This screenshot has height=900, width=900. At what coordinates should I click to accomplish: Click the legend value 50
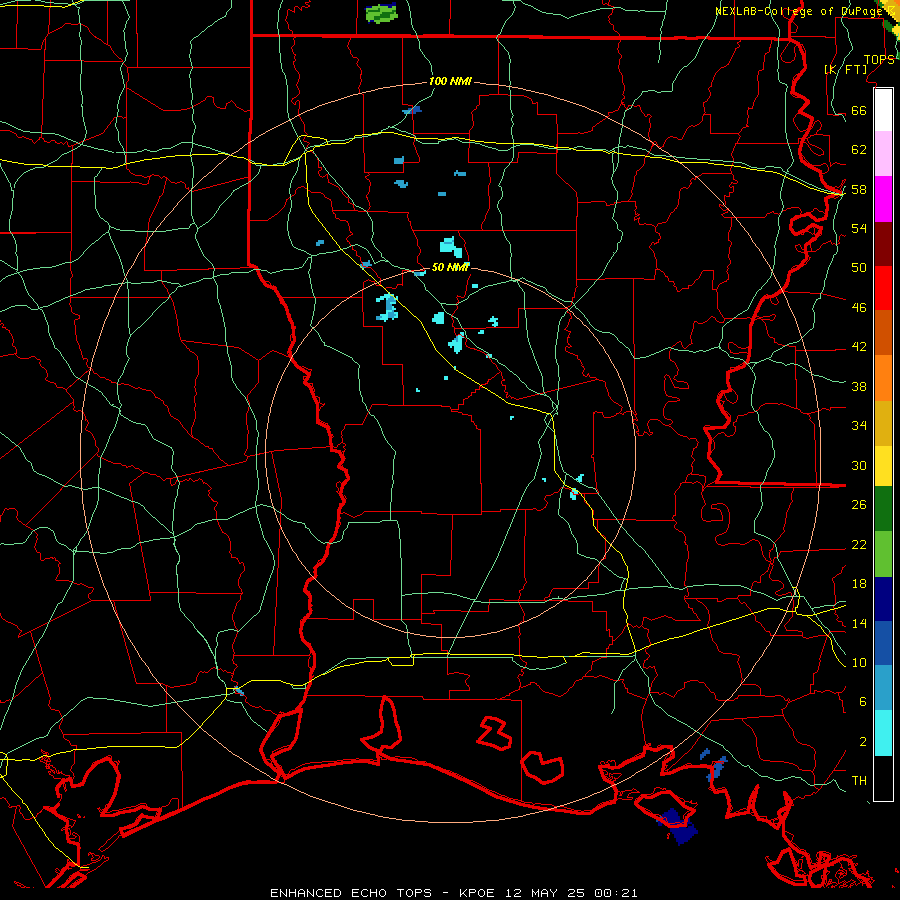pos(859,267)
